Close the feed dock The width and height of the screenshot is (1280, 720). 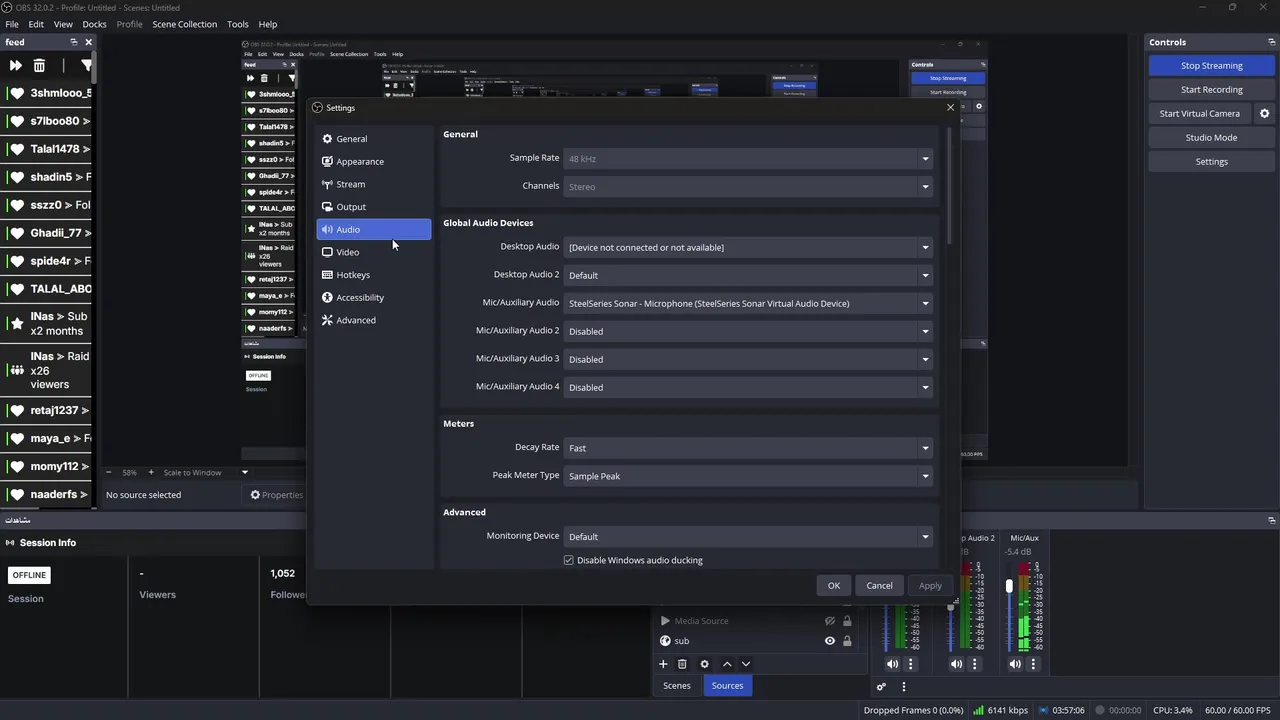[88, 42]
